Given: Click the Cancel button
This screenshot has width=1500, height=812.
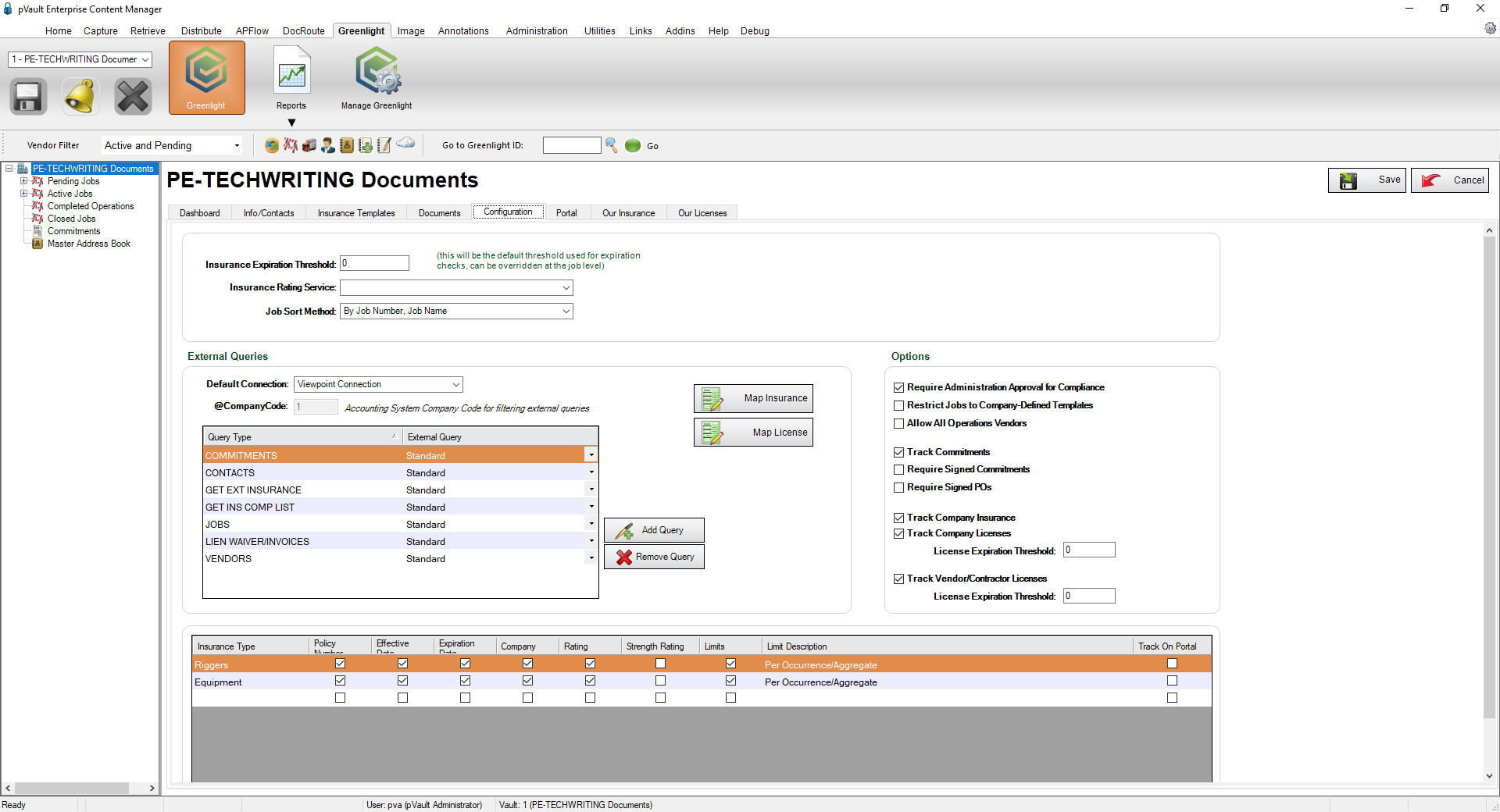Looking at the screenshot, I should tap(1450, 180).
